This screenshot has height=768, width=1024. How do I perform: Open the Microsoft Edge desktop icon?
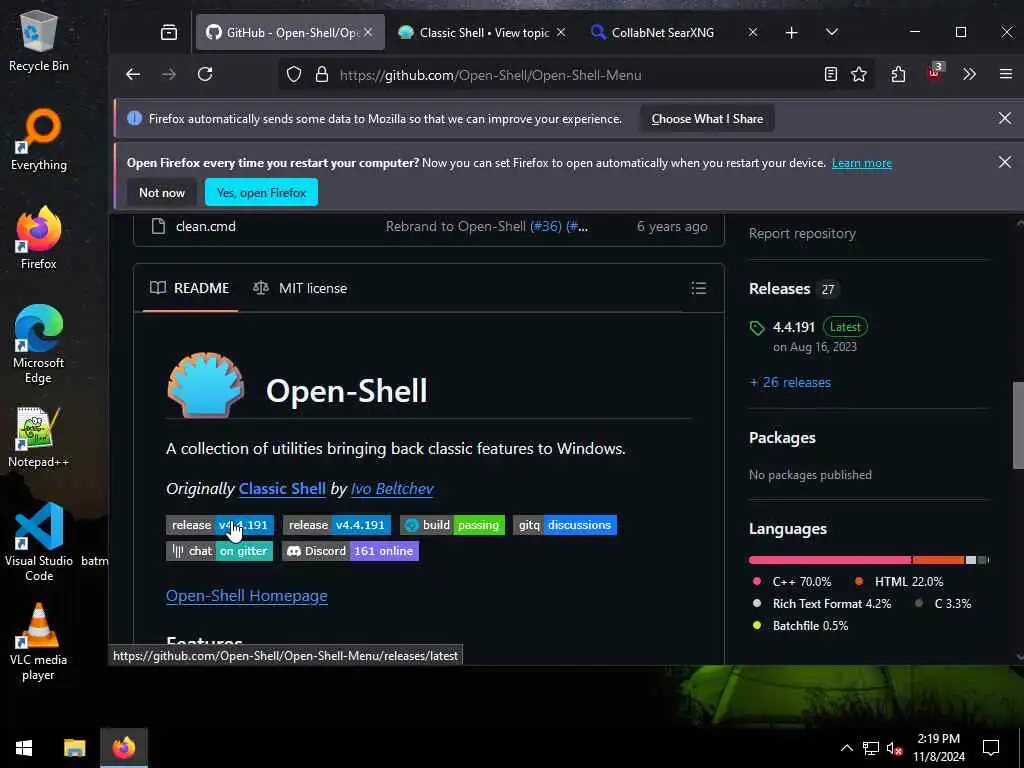pyautogui.click(x=39, y=345)
